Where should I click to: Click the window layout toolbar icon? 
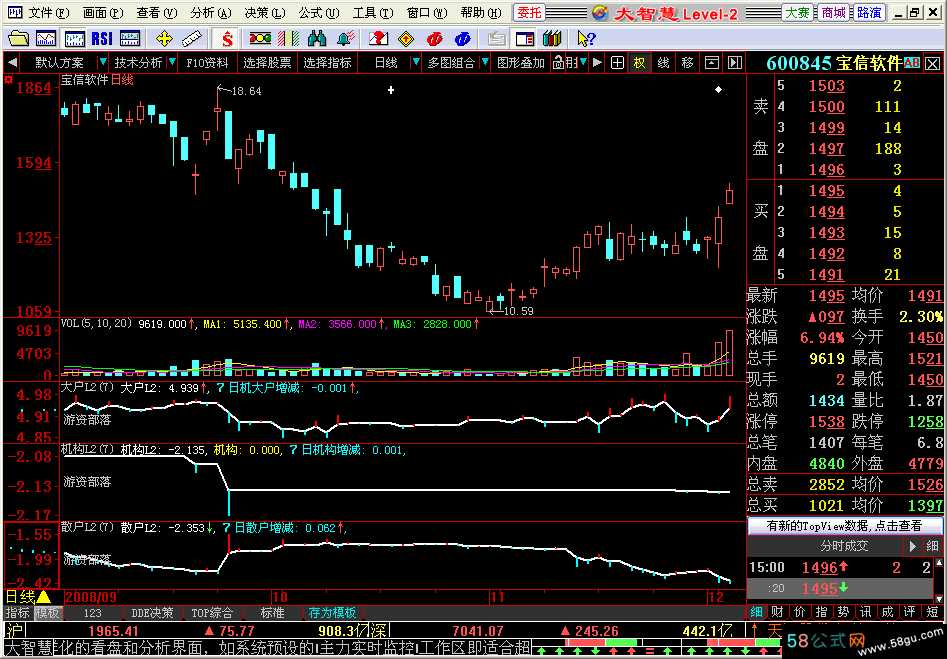click(525, 39)
